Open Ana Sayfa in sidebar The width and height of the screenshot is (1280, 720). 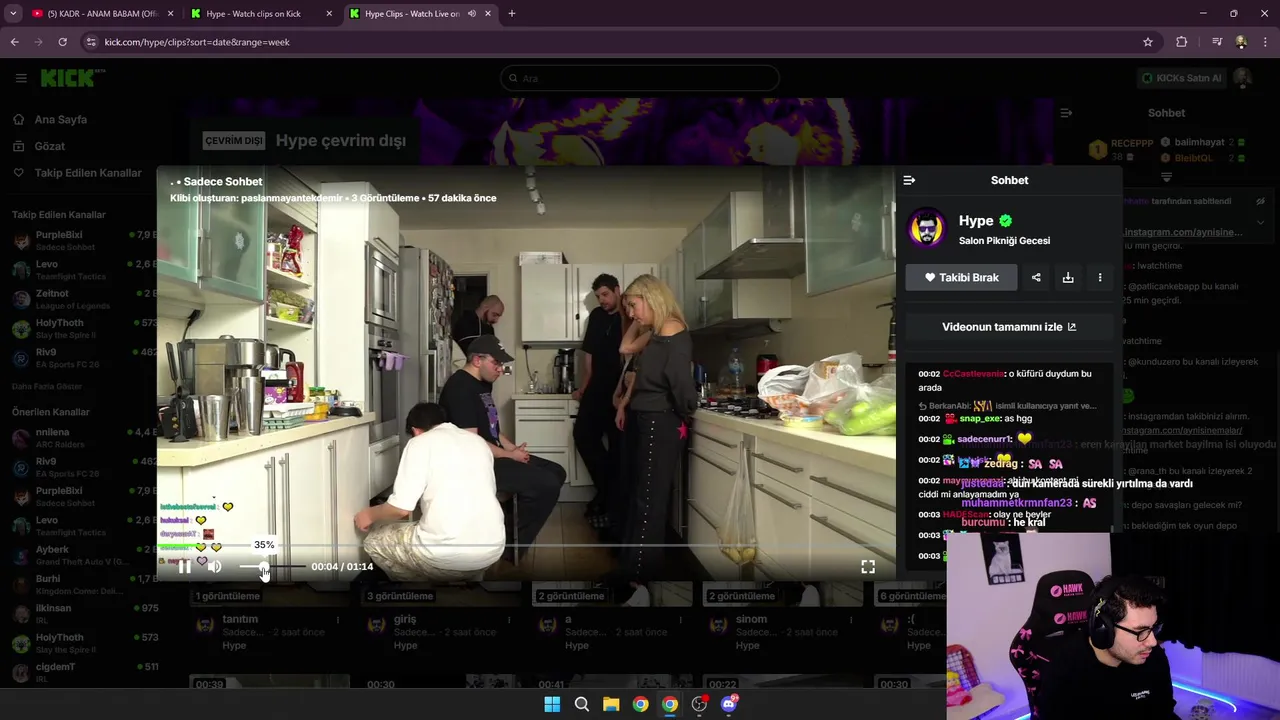point(61,119)
